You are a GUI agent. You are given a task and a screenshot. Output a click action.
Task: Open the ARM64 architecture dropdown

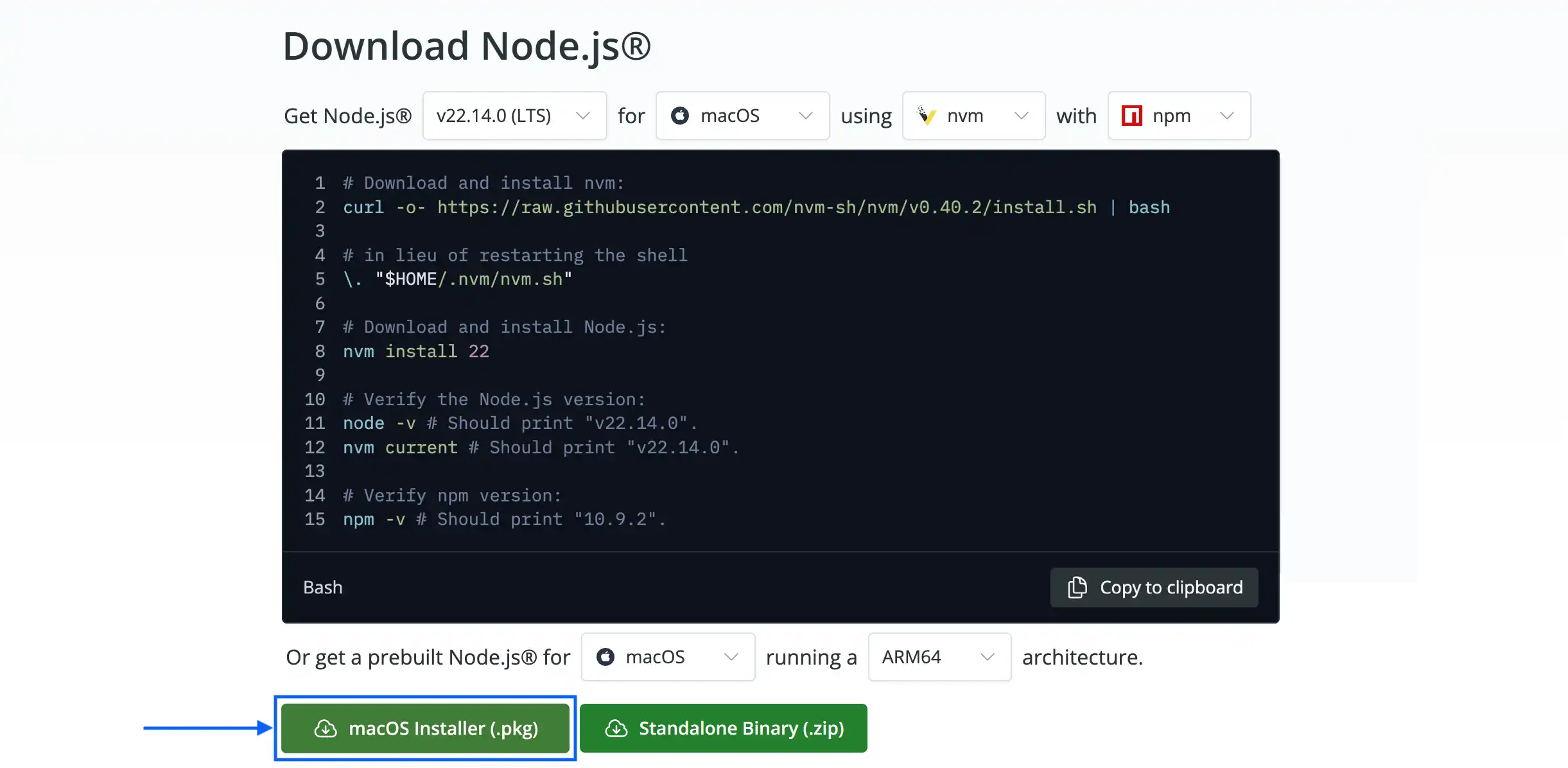[939, 657]
